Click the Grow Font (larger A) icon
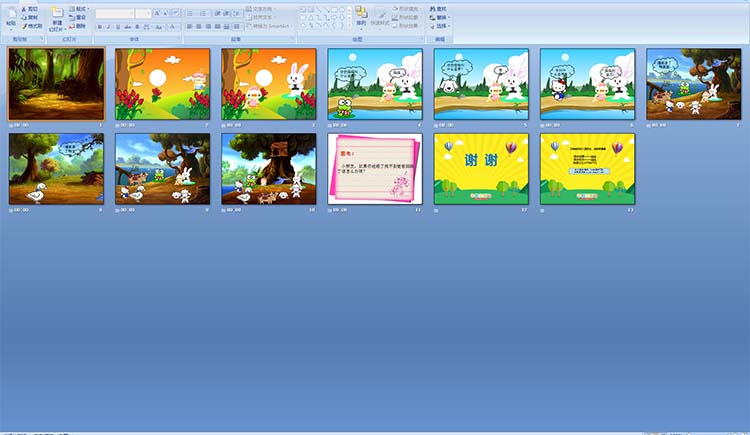The image size is (750, 435). point(157,13)
